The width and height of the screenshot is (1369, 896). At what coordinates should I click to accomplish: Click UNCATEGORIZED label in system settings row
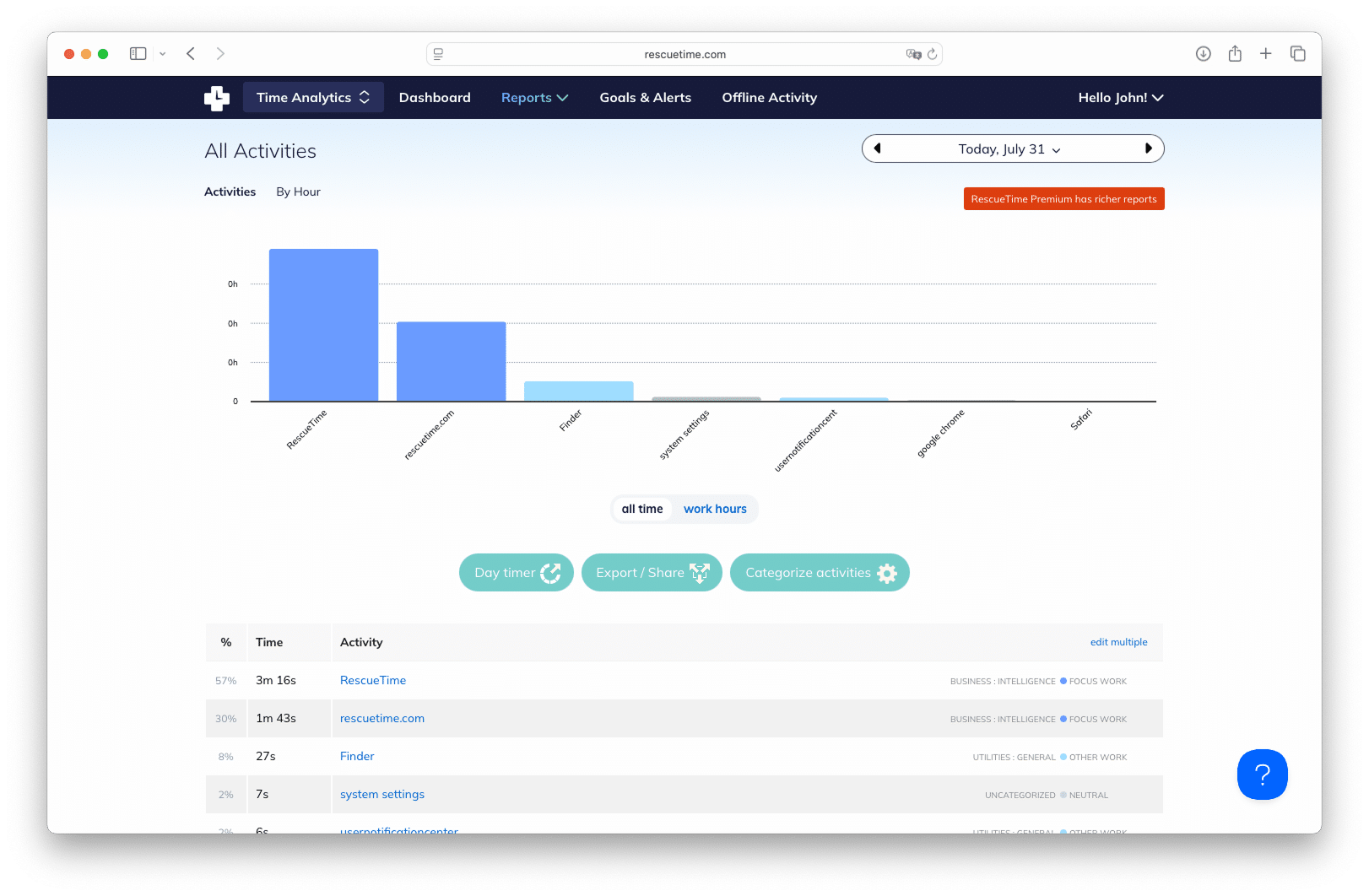[1020, 796]
